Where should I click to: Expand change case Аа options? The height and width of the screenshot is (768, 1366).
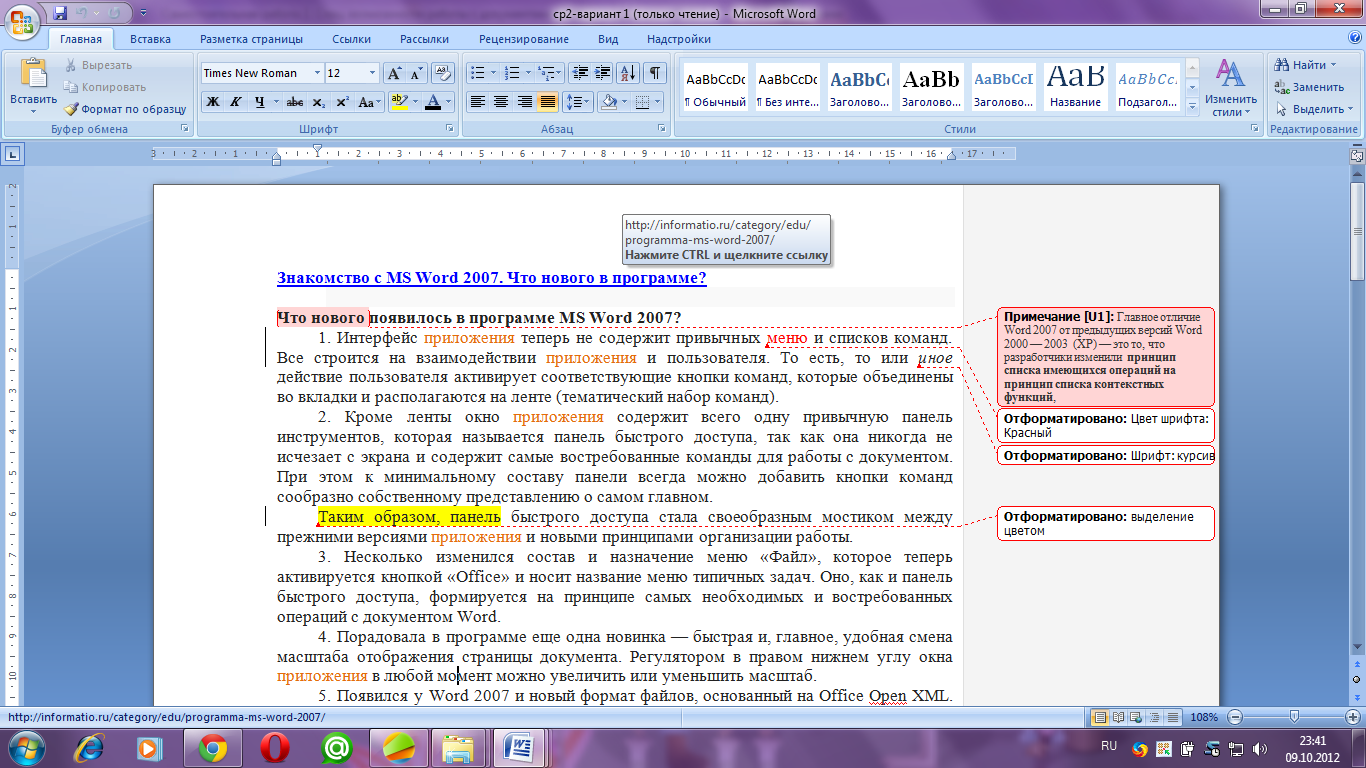tap(369, 102)
